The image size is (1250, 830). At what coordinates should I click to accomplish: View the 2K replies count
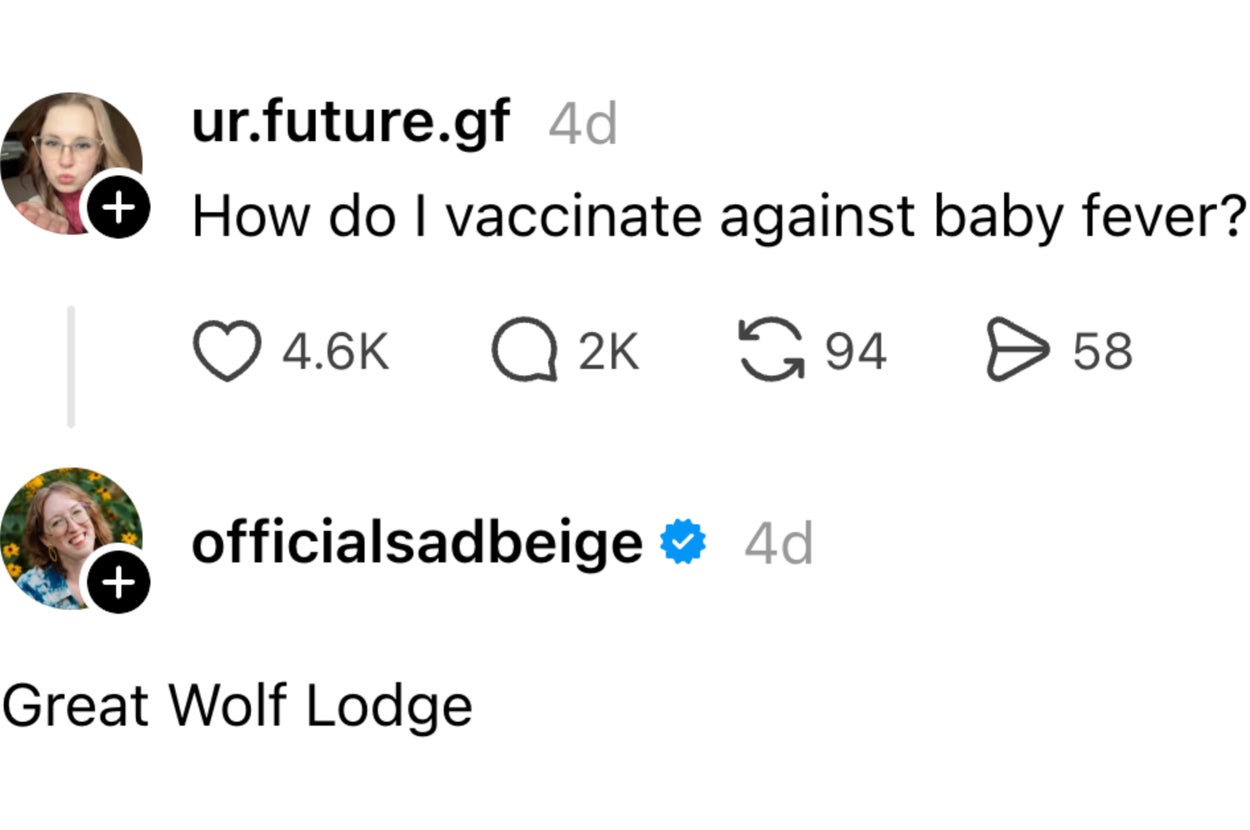coord(608,352)
